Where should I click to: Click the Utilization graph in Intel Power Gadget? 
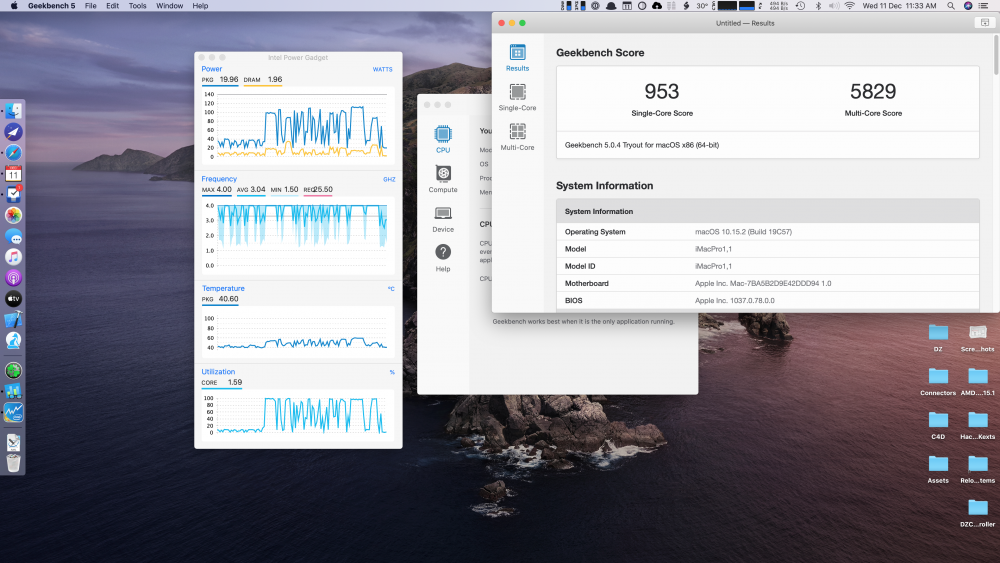[297, 416]
